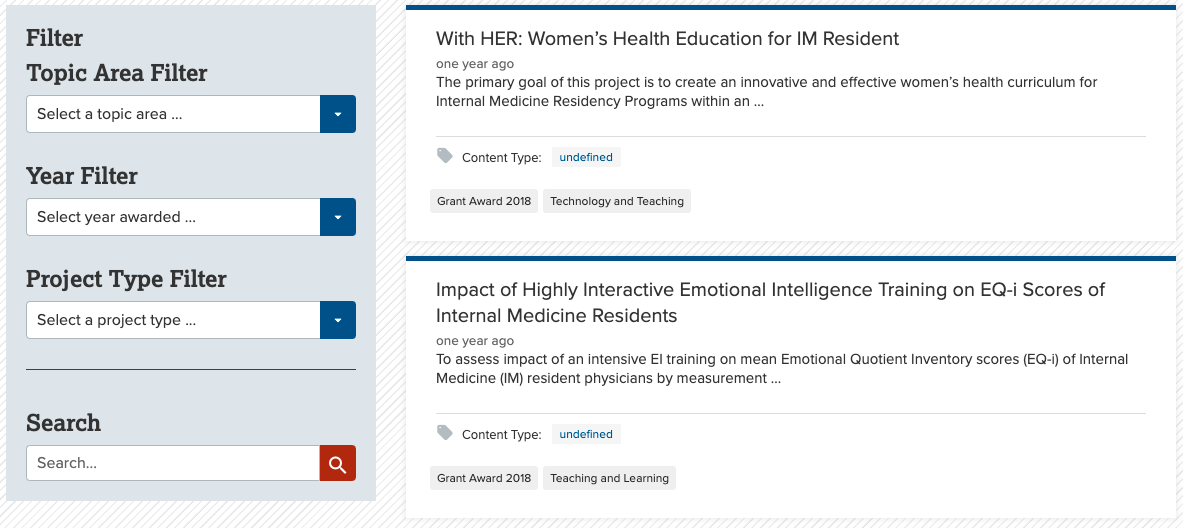This screenshot has width=1183, height=528.
Task: Select 'Technology and Teaching' tag
Action: click(617, 201)
